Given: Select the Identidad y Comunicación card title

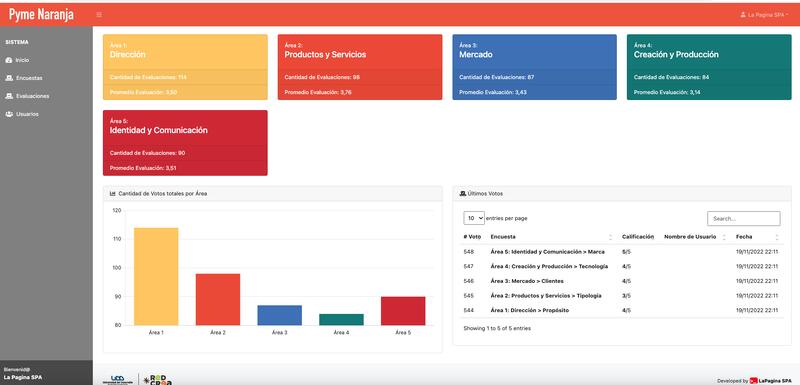Looking at the screenshot, I should tap(159, 130).
